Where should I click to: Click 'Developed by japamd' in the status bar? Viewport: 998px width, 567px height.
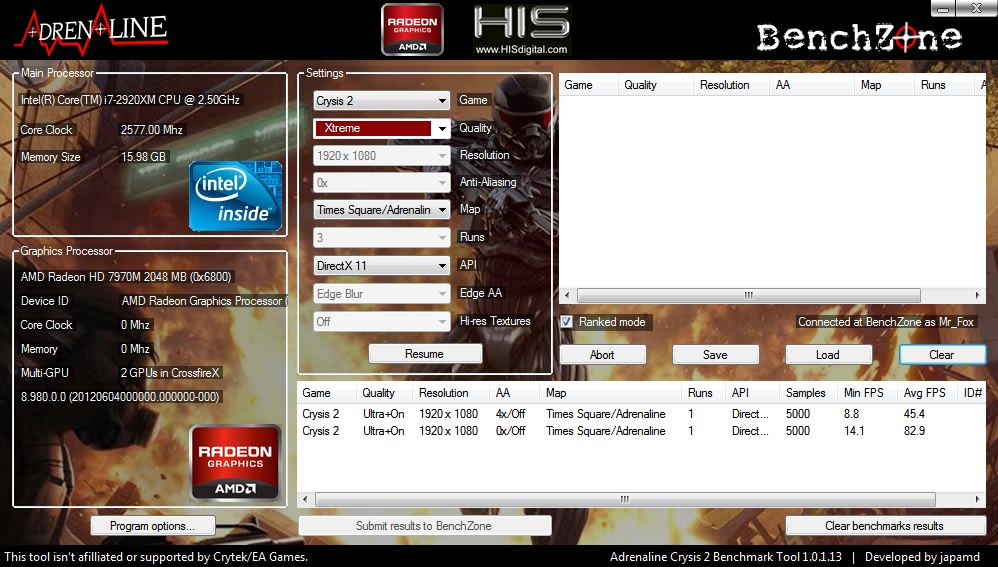pyautogui.click(x=922, y=557)
